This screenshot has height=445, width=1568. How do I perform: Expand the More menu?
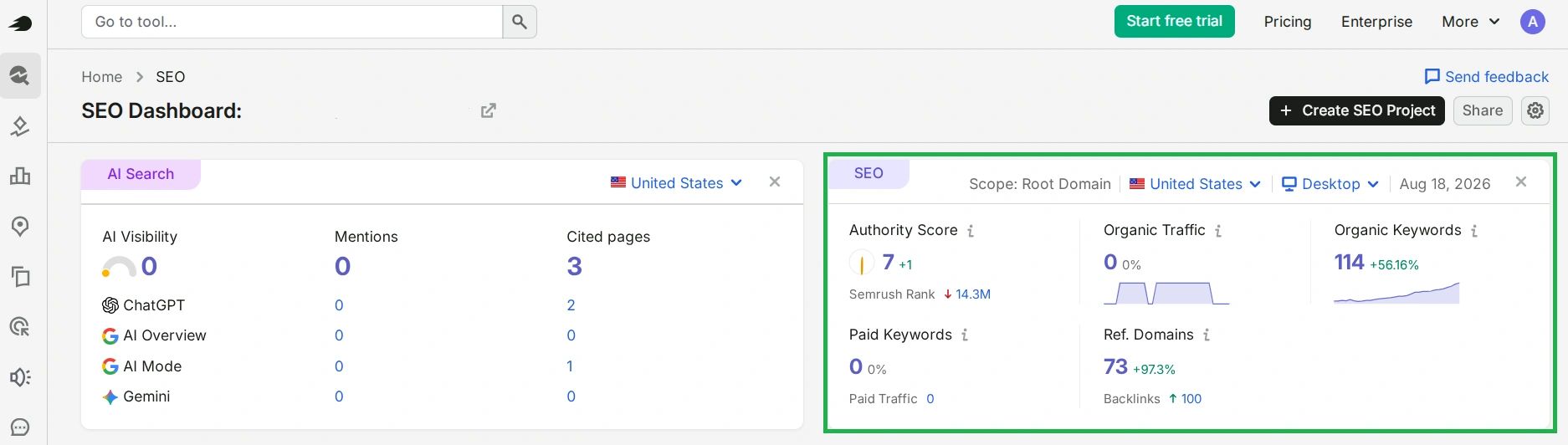1470,22
